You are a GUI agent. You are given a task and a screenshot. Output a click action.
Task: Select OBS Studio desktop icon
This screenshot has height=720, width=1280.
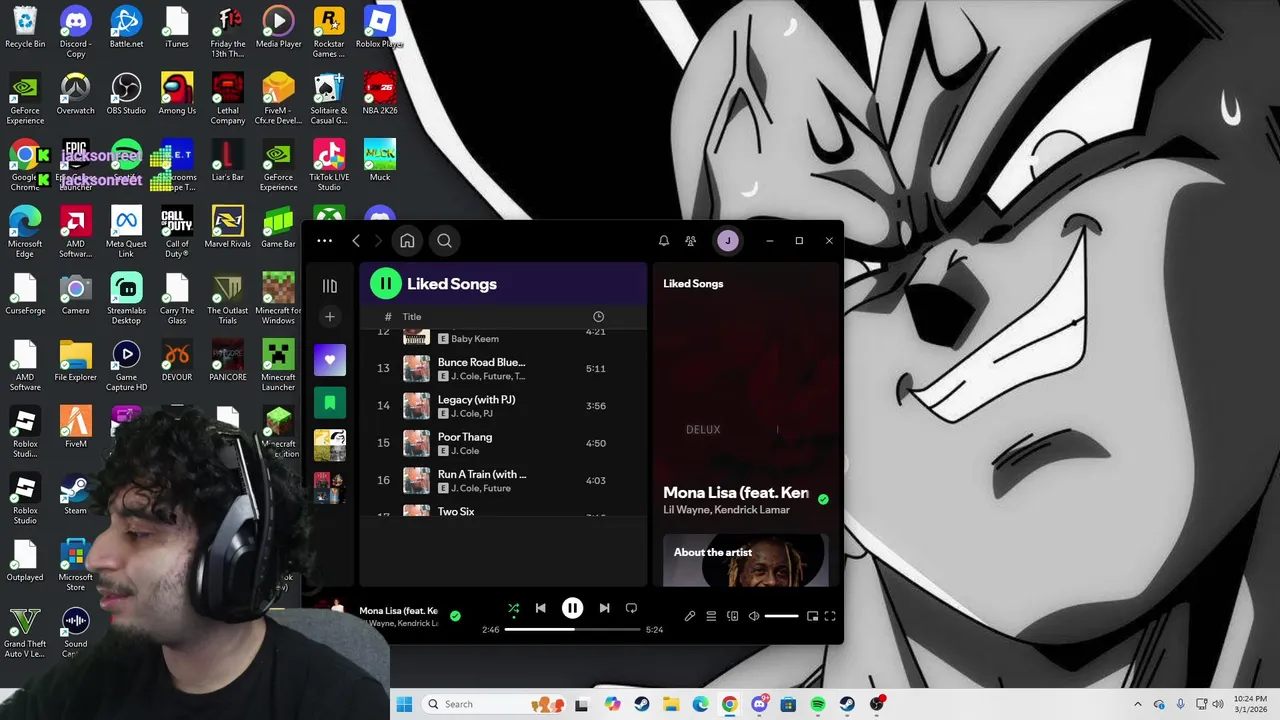click(x=126, y=94)
